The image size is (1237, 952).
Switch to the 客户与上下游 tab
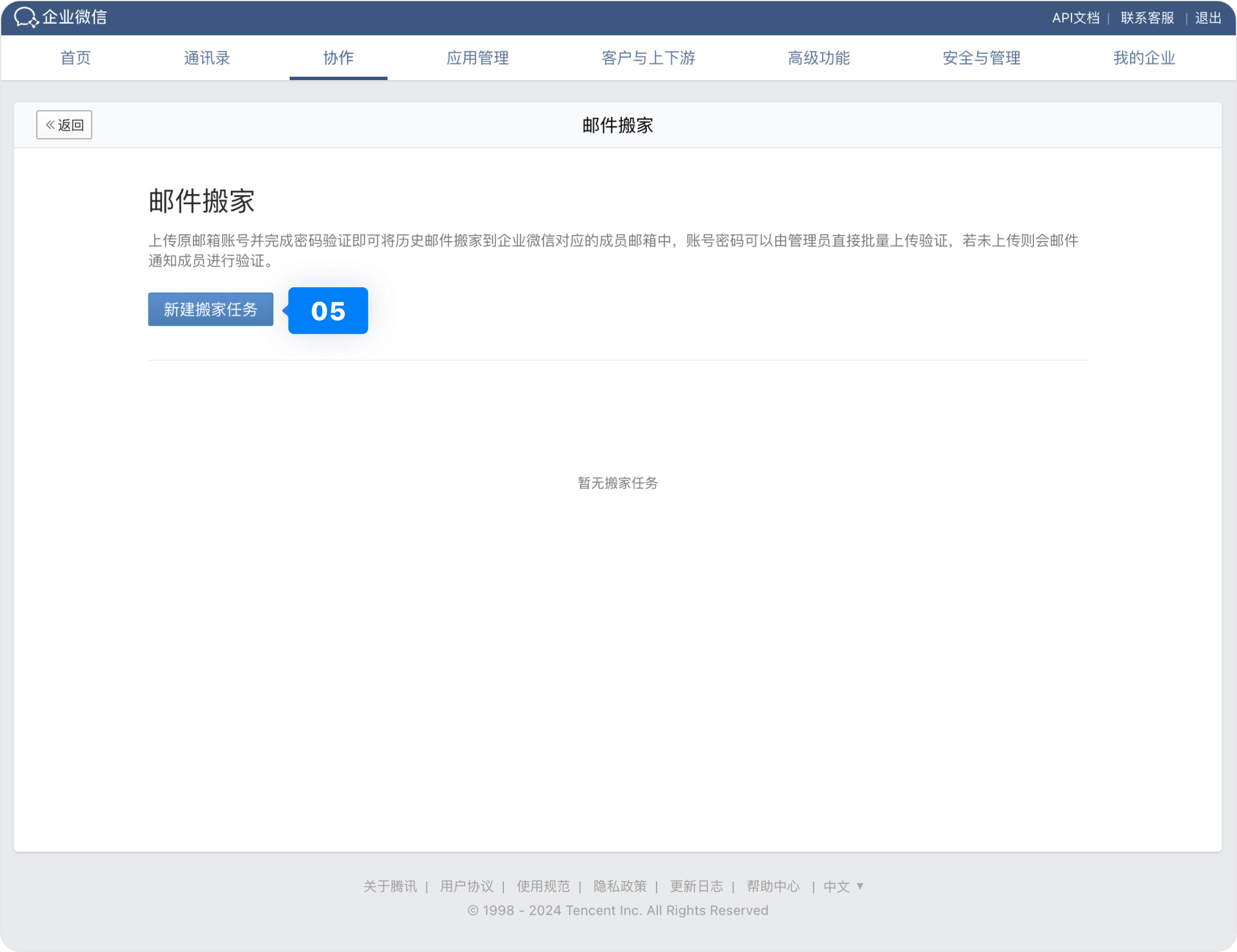[x=648, y=58]
